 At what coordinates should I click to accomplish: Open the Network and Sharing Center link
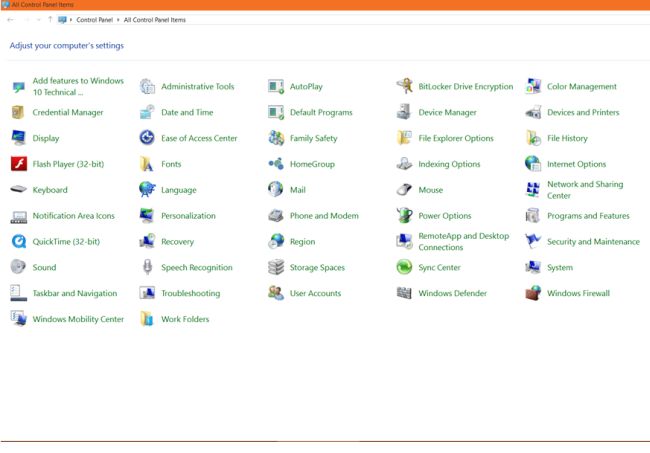[x=585, y=190]
